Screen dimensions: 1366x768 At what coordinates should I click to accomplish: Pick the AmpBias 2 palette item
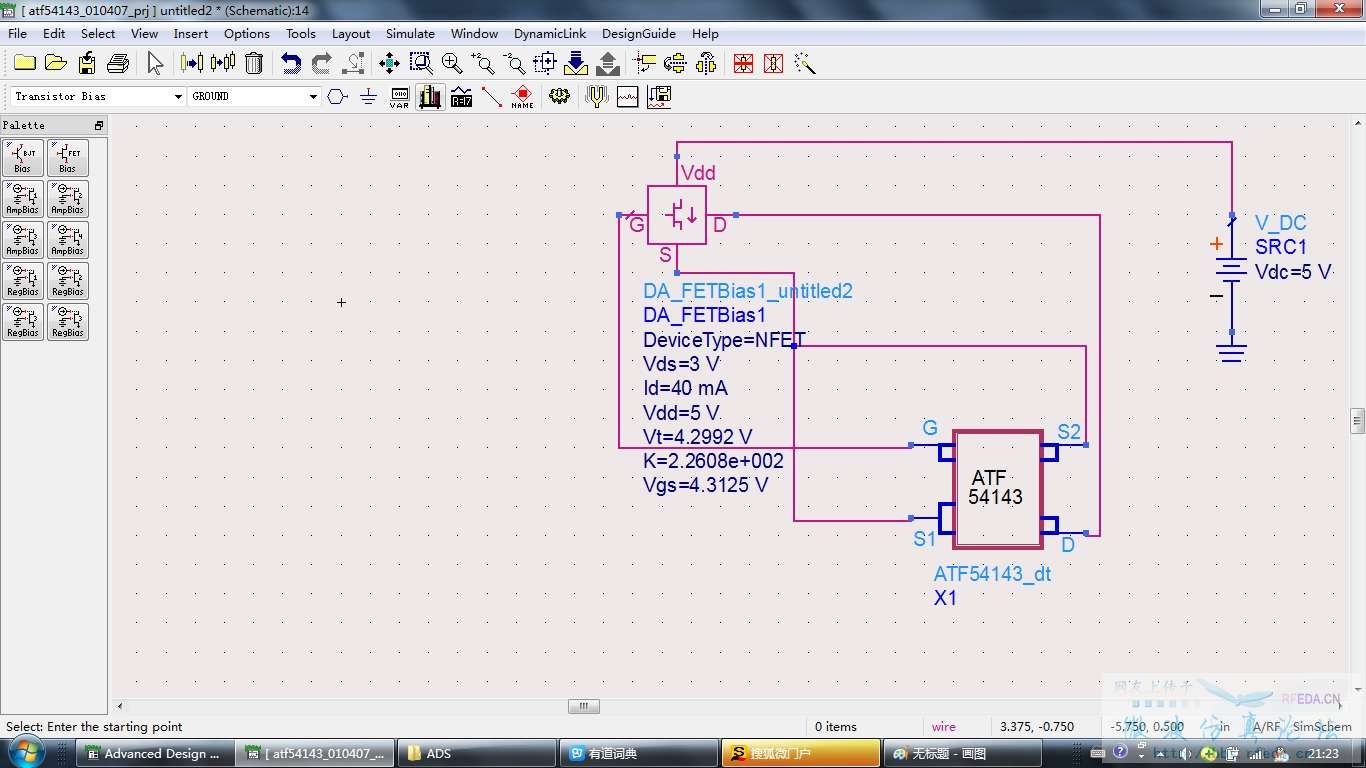[68, 199]
